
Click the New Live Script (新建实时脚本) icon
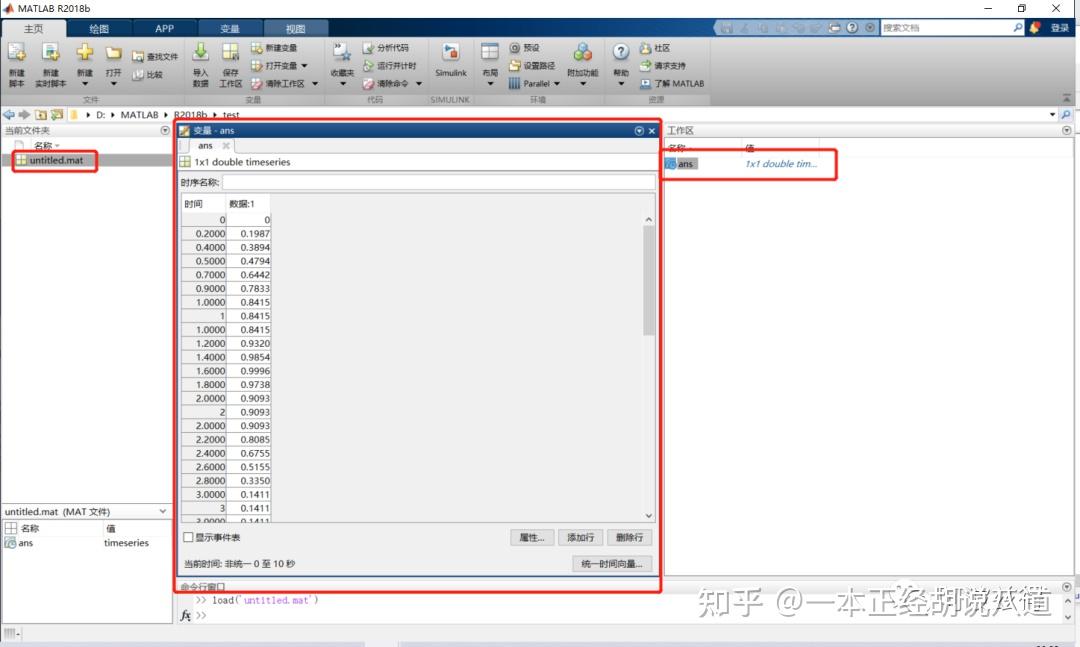pos(50,52)
